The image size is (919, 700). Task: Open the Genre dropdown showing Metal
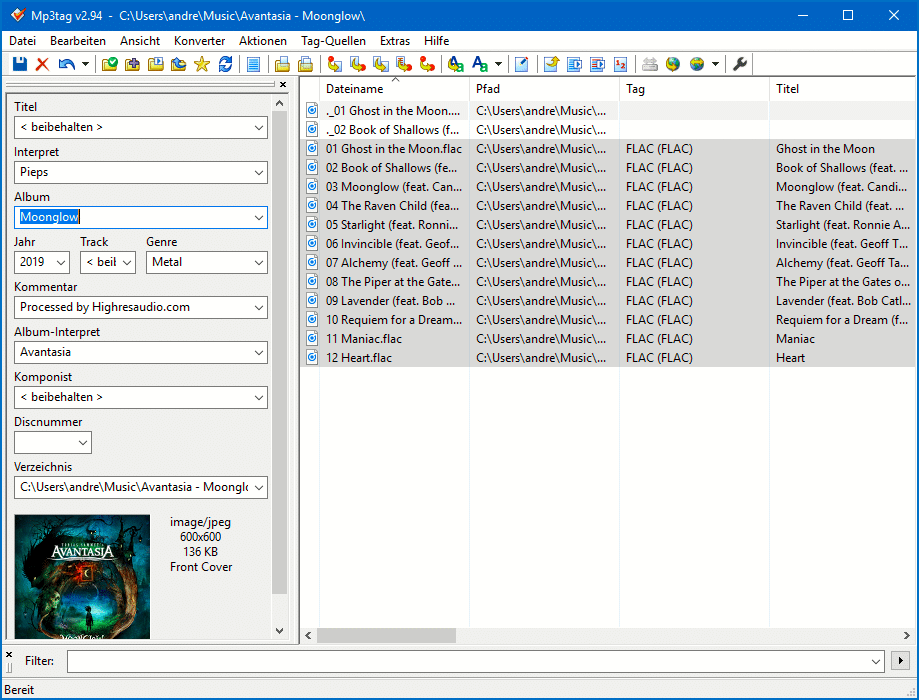tap(258, 262)
